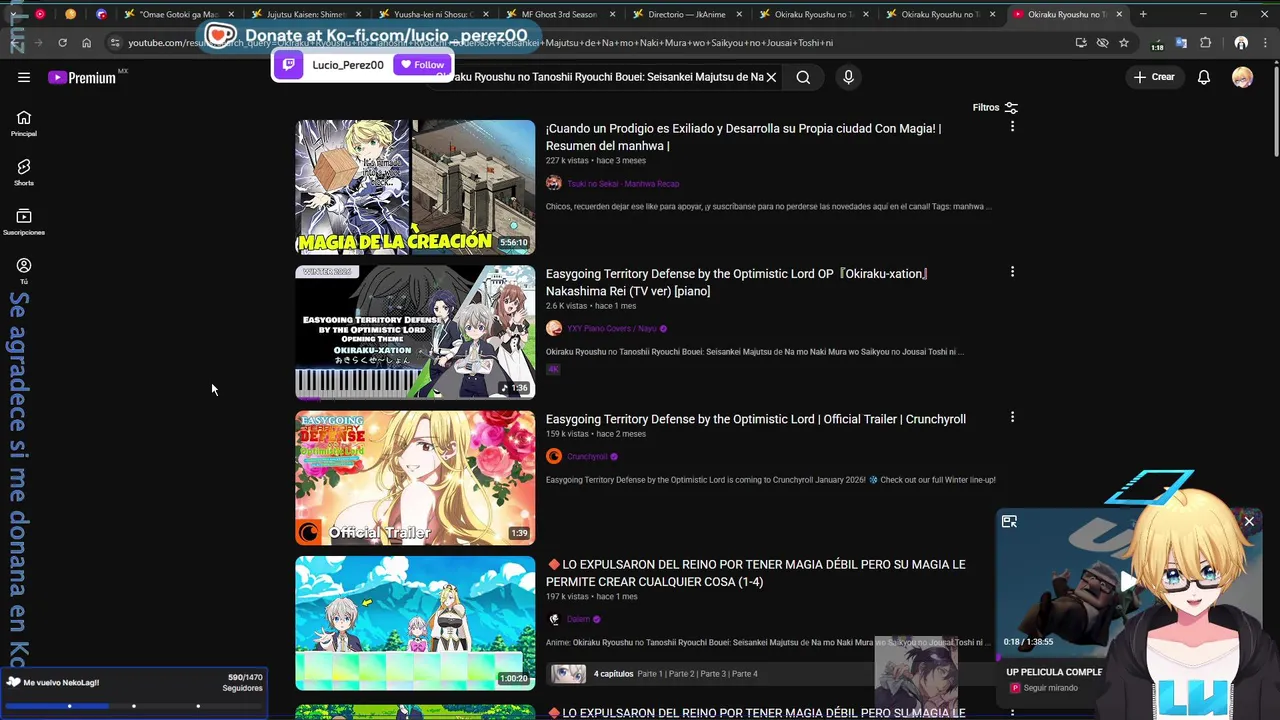Go to Principal in the sidebar
This screenshot has width=1280, height=720.
[24, 123]
